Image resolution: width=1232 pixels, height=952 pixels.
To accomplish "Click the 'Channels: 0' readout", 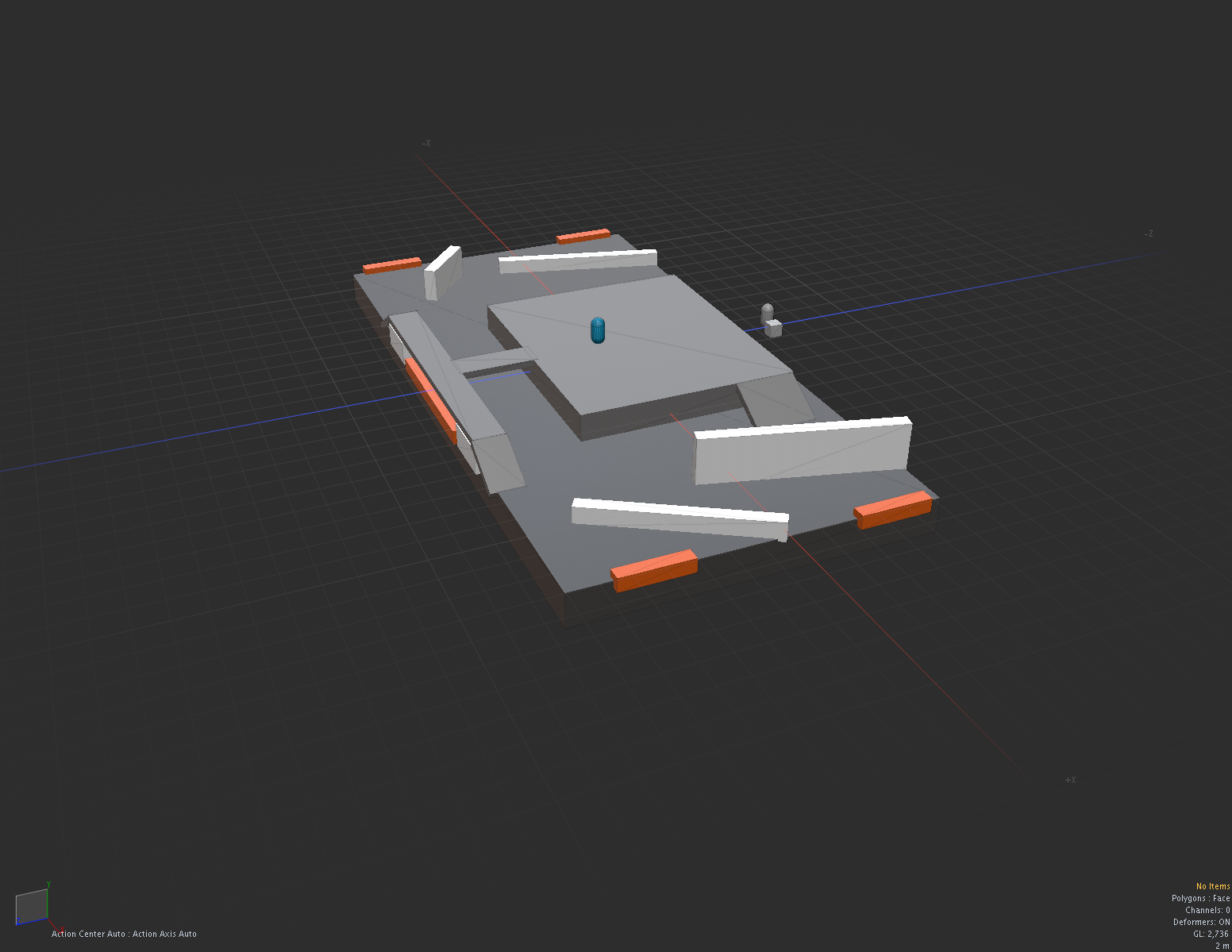I will 1207,910.
